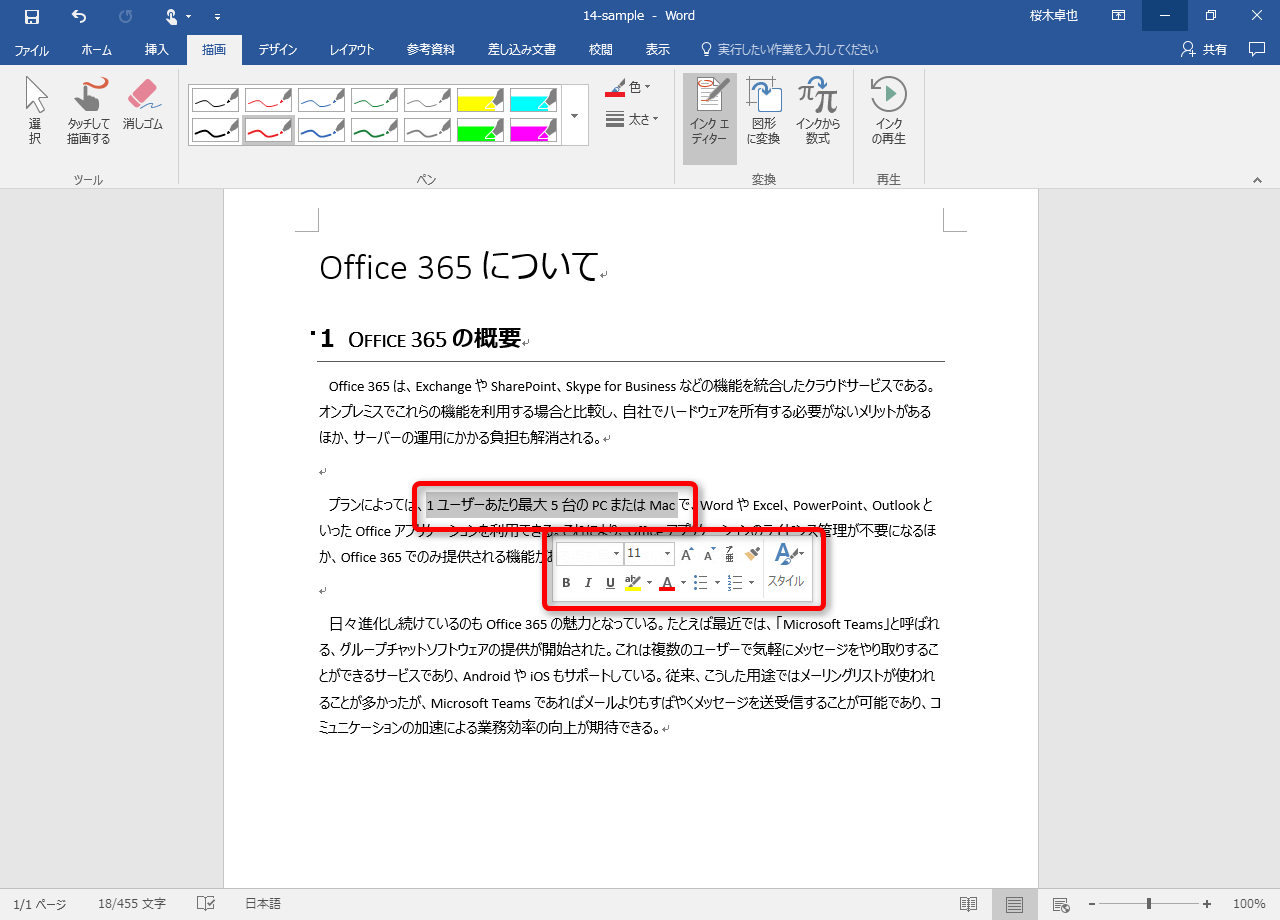
Task: Click account name 桜木卓也
Action: point(1054,16)
